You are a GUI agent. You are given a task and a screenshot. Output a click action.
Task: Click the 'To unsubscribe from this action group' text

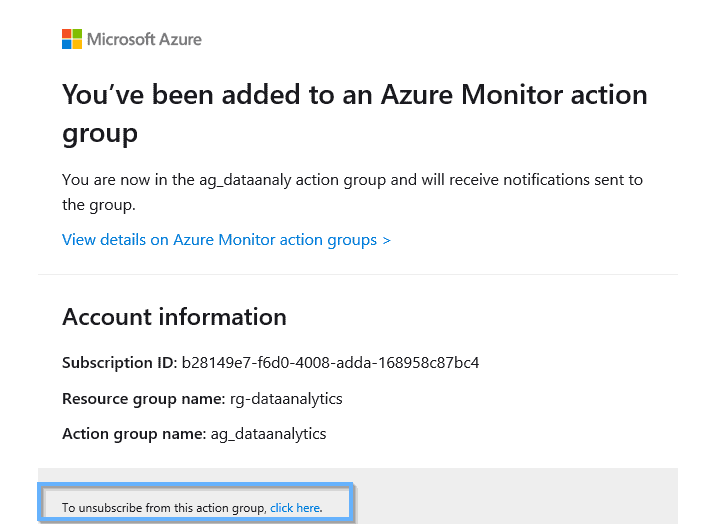point(164,508)
